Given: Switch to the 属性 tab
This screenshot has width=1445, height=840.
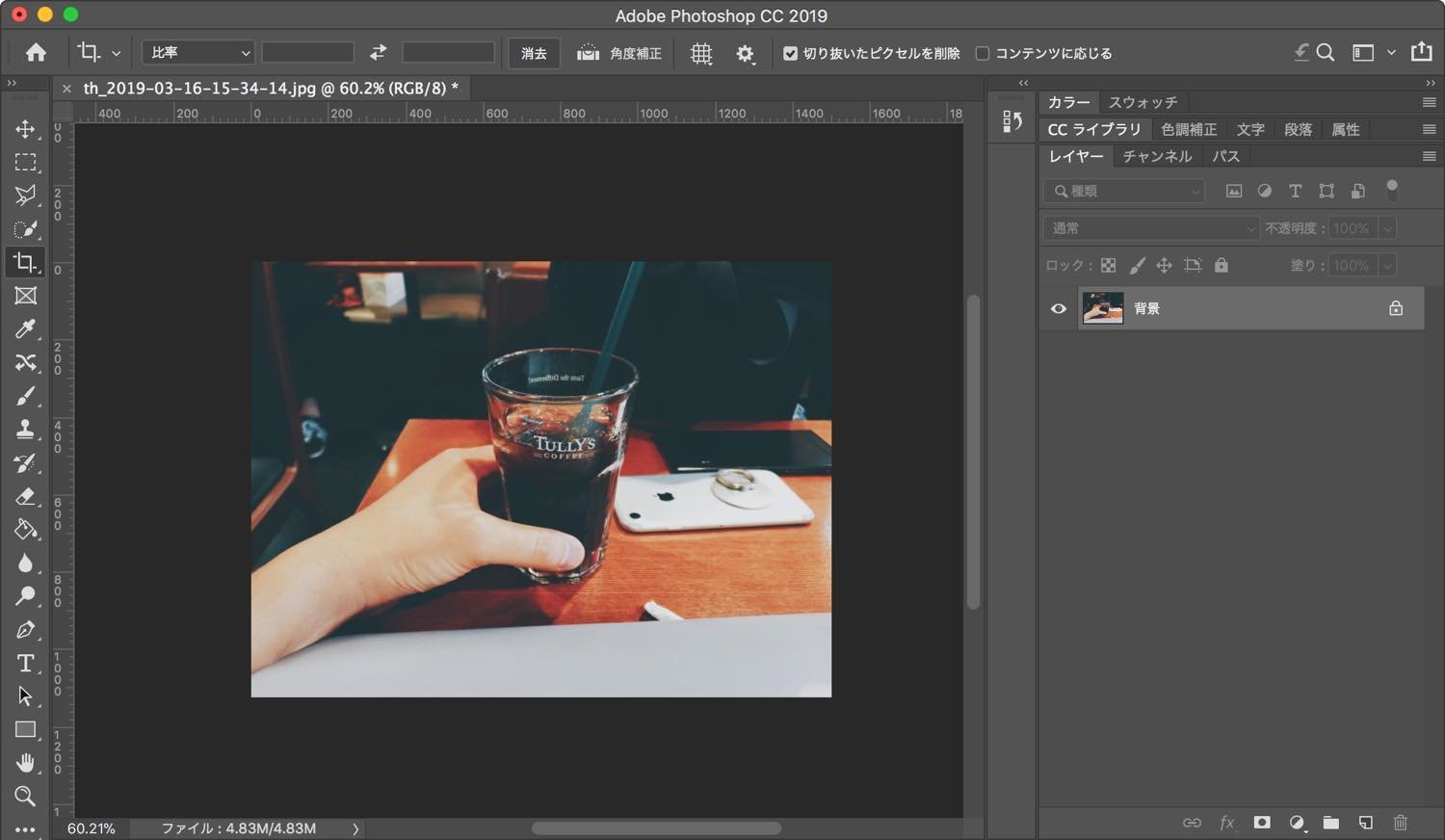Looking at the screenshot, I should (1345, 129).
